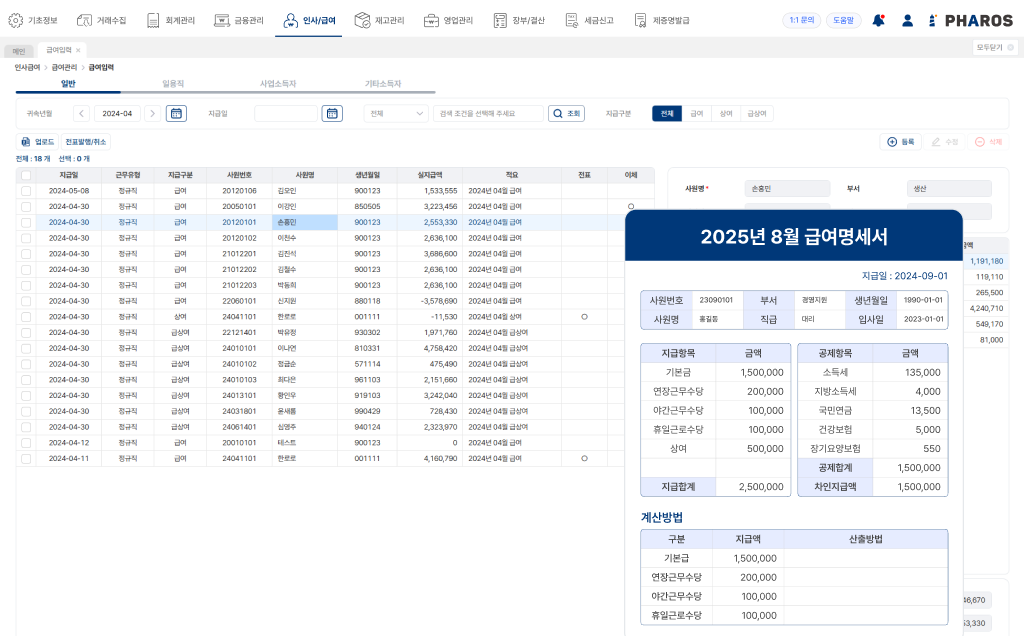The height and width of the screenshot is (636, 1024).
Task: Open the notification bell icon
Action: click(x=878, y=20)
